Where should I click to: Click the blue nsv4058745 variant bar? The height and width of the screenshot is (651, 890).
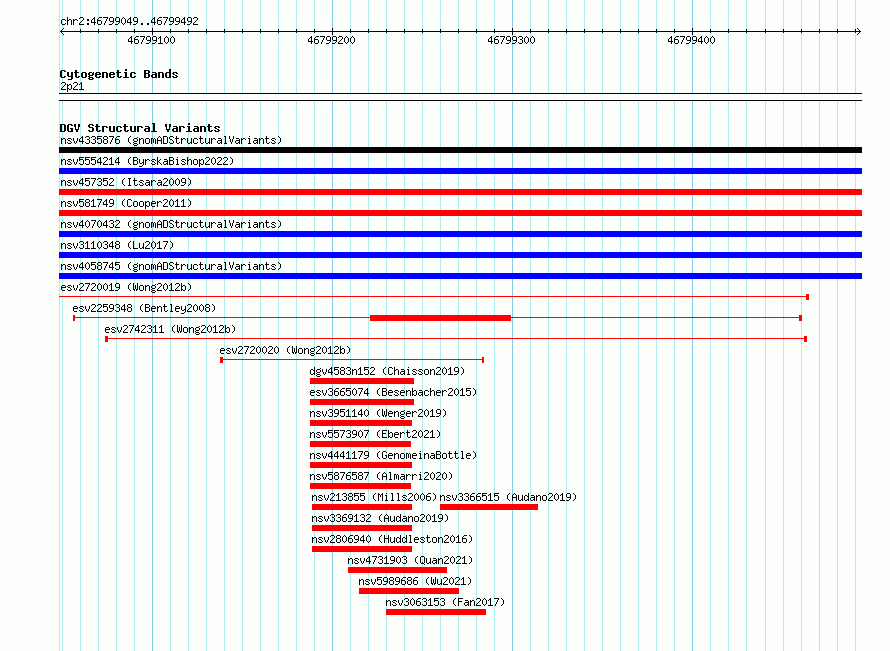point(460,276)
